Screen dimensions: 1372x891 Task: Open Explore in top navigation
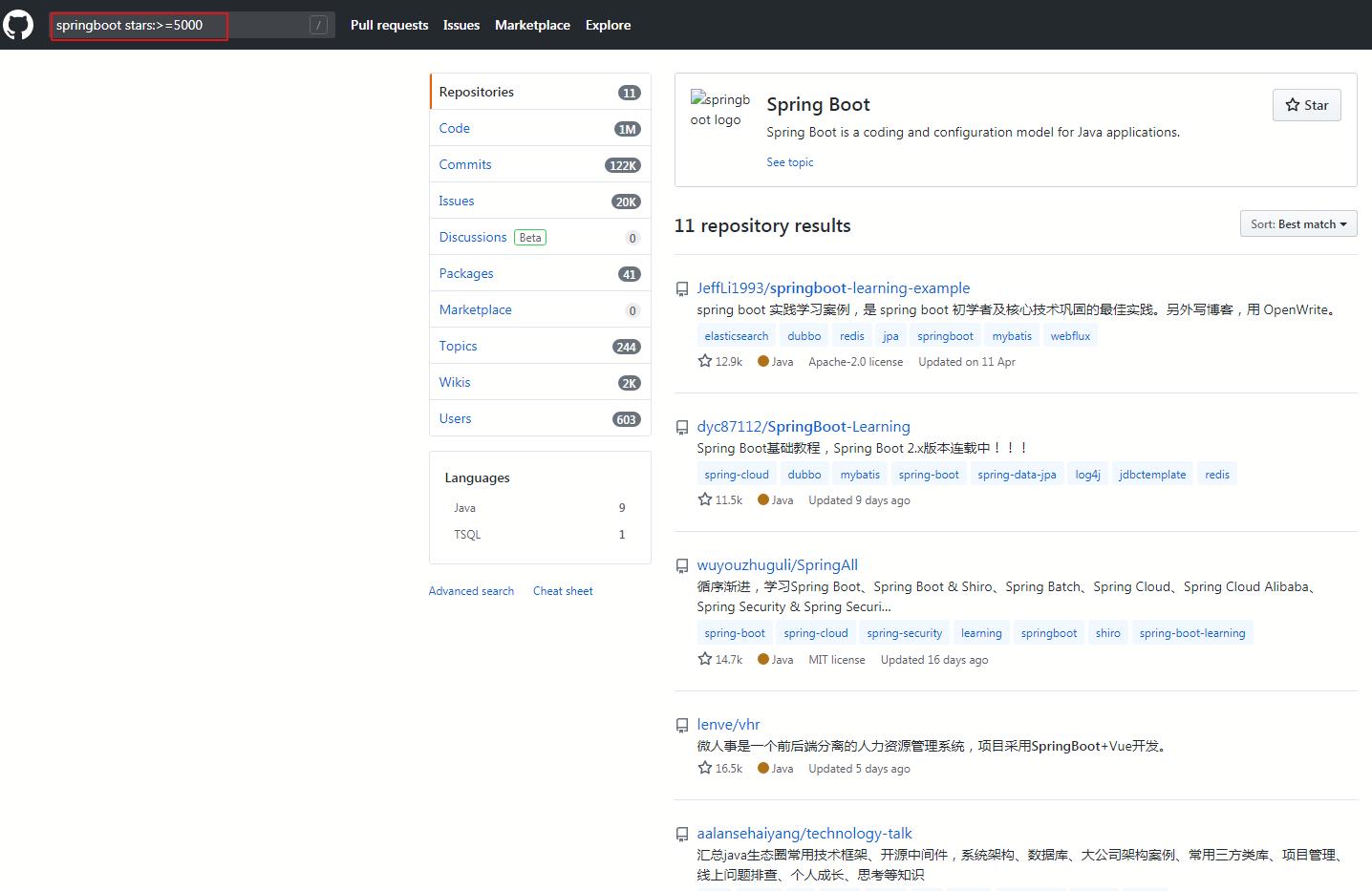point(608,25)
